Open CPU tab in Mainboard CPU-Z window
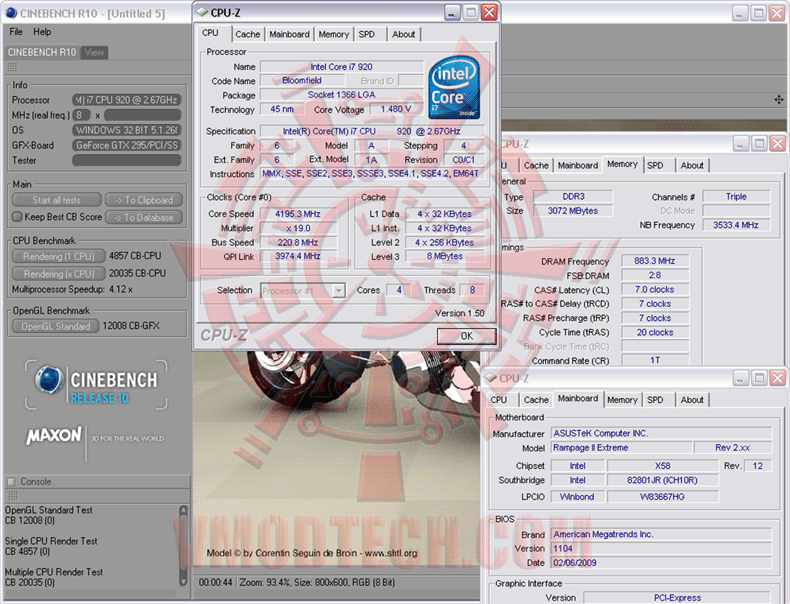This screenshot has width=790, height=604. click(x=499, y=399)
